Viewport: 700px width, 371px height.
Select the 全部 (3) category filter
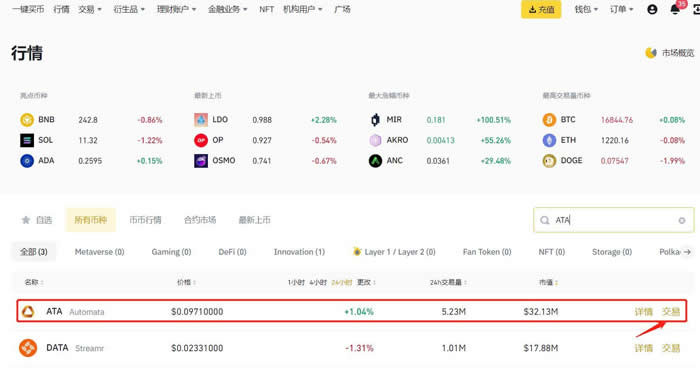[33, 252]
